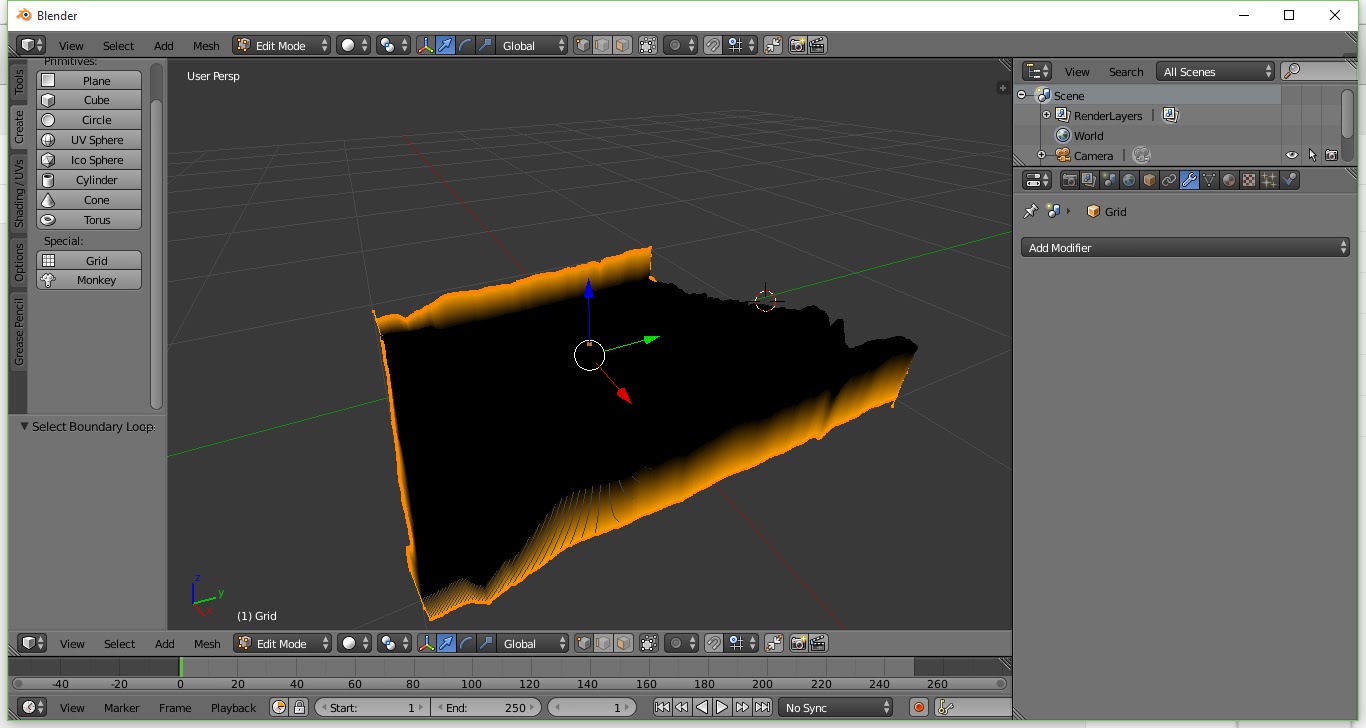Open the No Sync playback dropdown
Screen dimensions: 1366x728
pyautogui.click(x=835, y=707)
